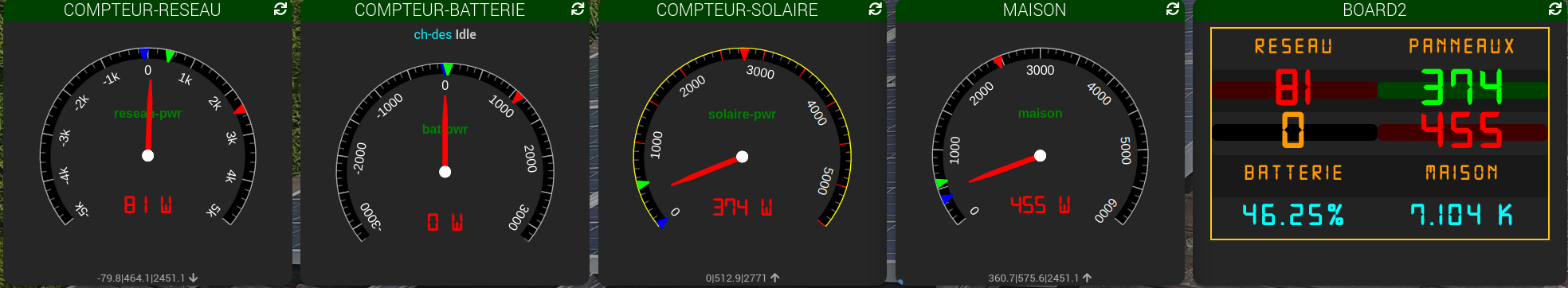Click the down arrow under reseau gauge
Viewport: 1568px width, 288px height.
pos(194,278)
